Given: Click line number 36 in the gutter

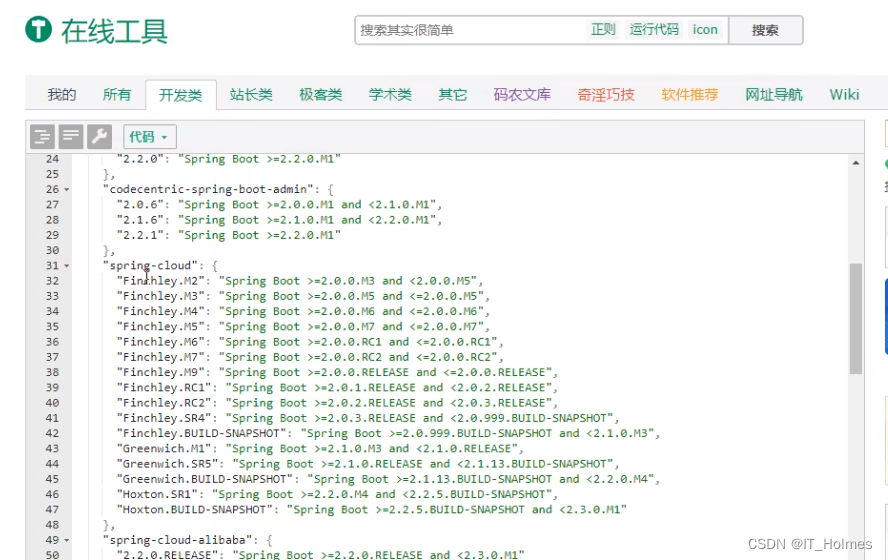Looking at the screenshot, I should pos(52,341).
